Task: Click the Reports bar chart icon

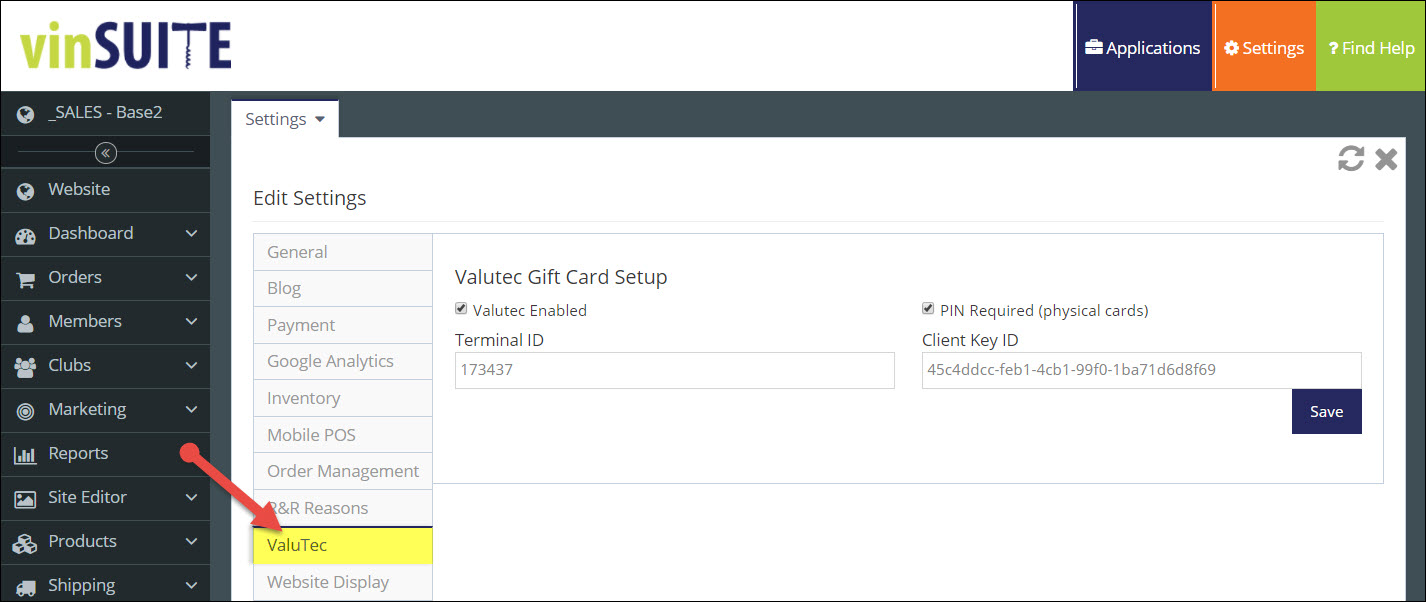Action: (26, 454)
